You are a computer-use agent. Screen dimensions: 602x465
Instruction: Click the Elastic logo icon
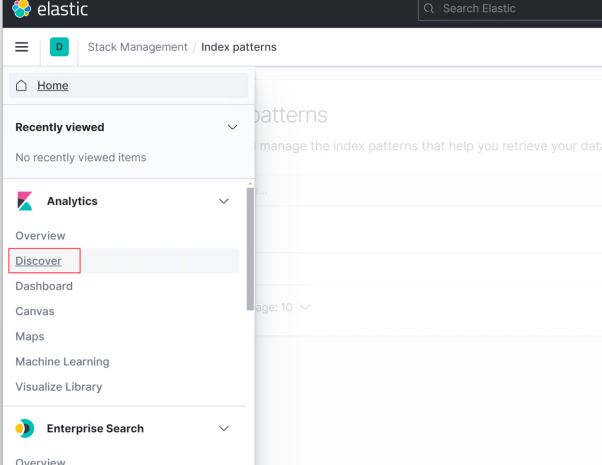(21, 9)
